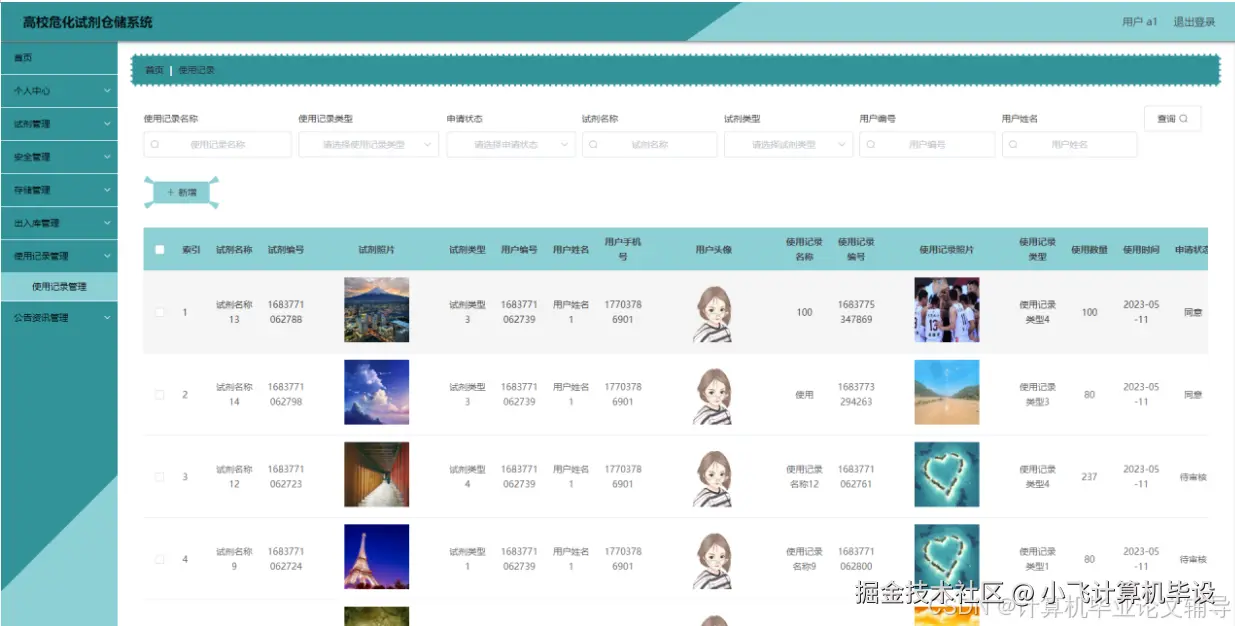Click the 查询 search button
Viewport: 1235px width, 626px height.
pyautogui.click(x=1172, y=117)
